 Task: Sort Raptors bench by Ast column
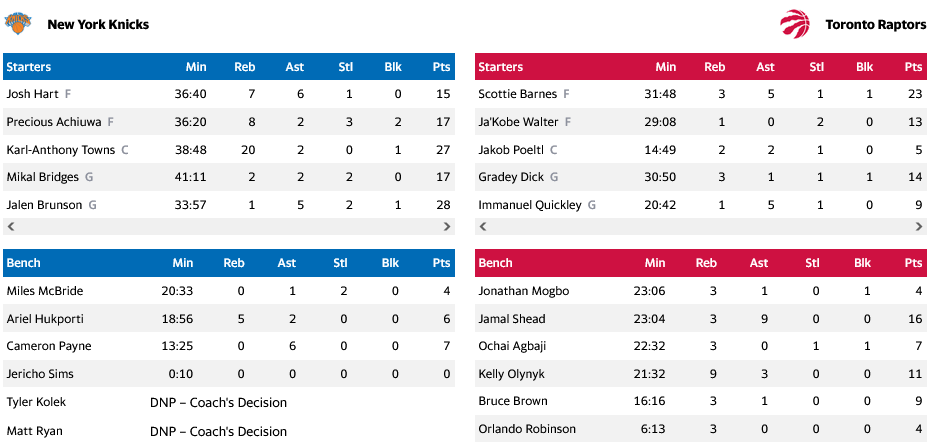tap(759, 263)
